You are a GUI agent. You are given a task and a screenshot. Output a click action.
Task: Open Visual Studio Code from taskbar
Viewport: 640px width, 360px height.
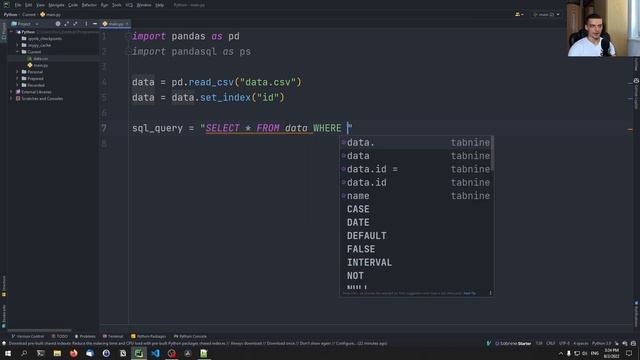155,353
